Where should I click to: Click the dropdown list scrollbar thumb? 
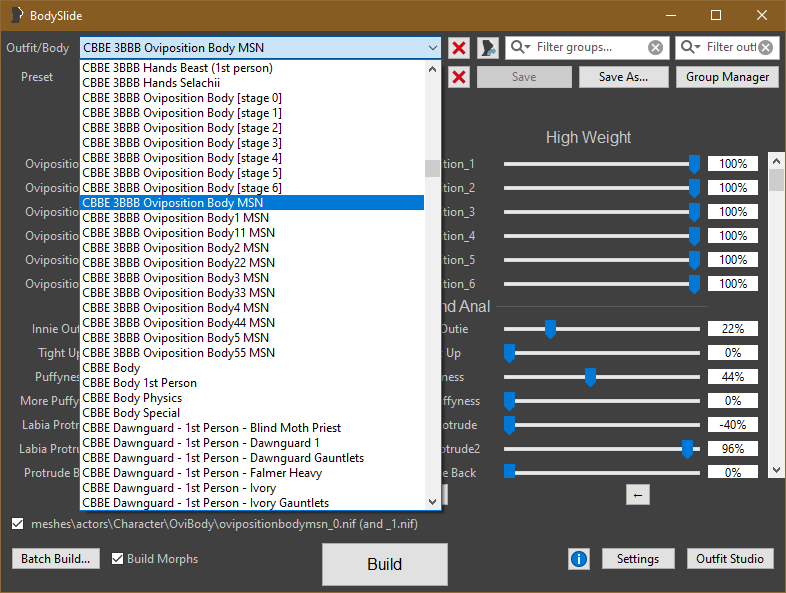432,168
